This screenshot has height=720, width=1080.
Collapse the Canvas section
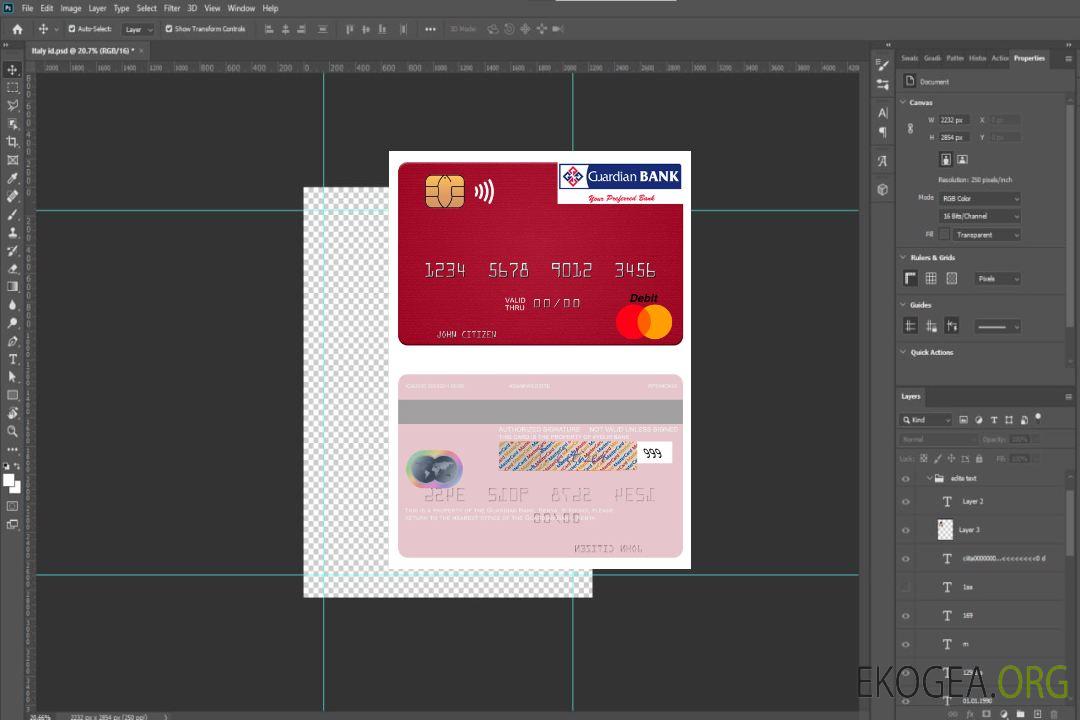click(903, 102)
